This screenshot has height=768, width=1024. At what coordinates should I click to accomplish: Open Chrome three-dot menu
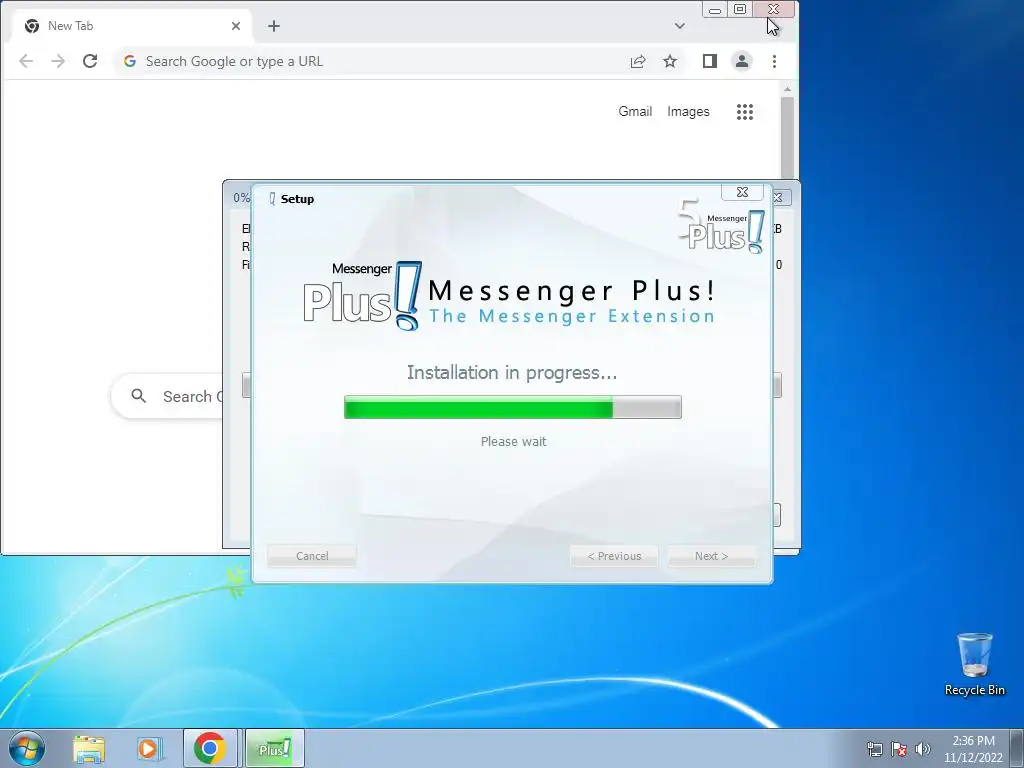[x=775, y=61]
